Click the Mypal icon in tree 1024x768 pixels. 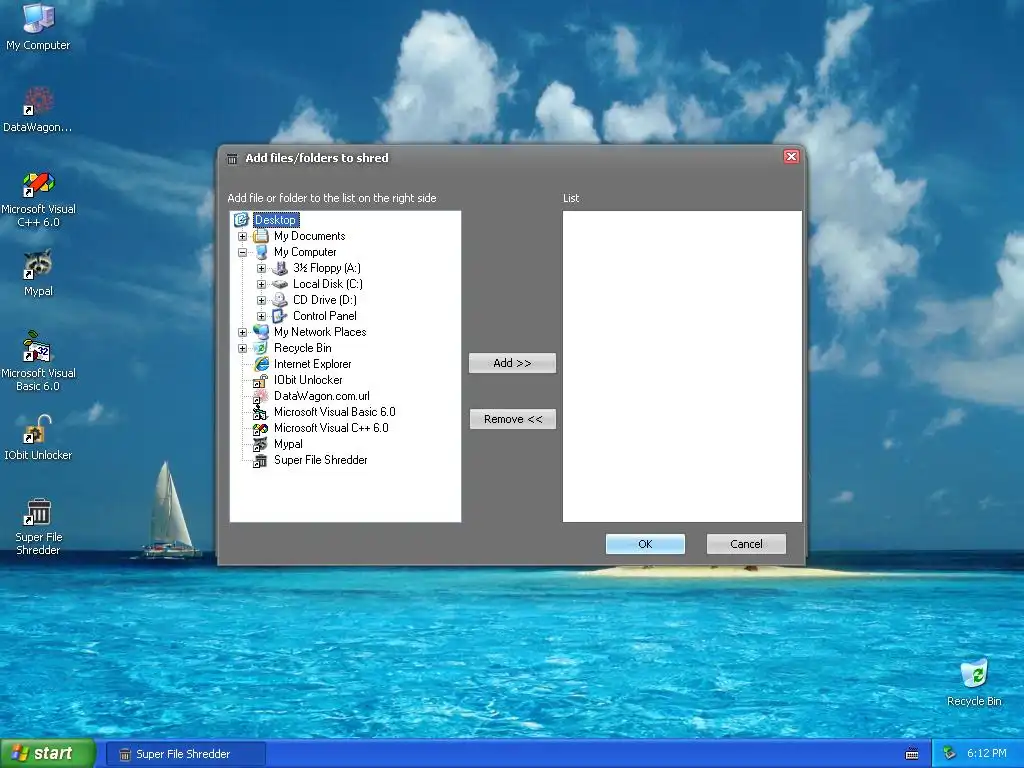pos(261,444)
